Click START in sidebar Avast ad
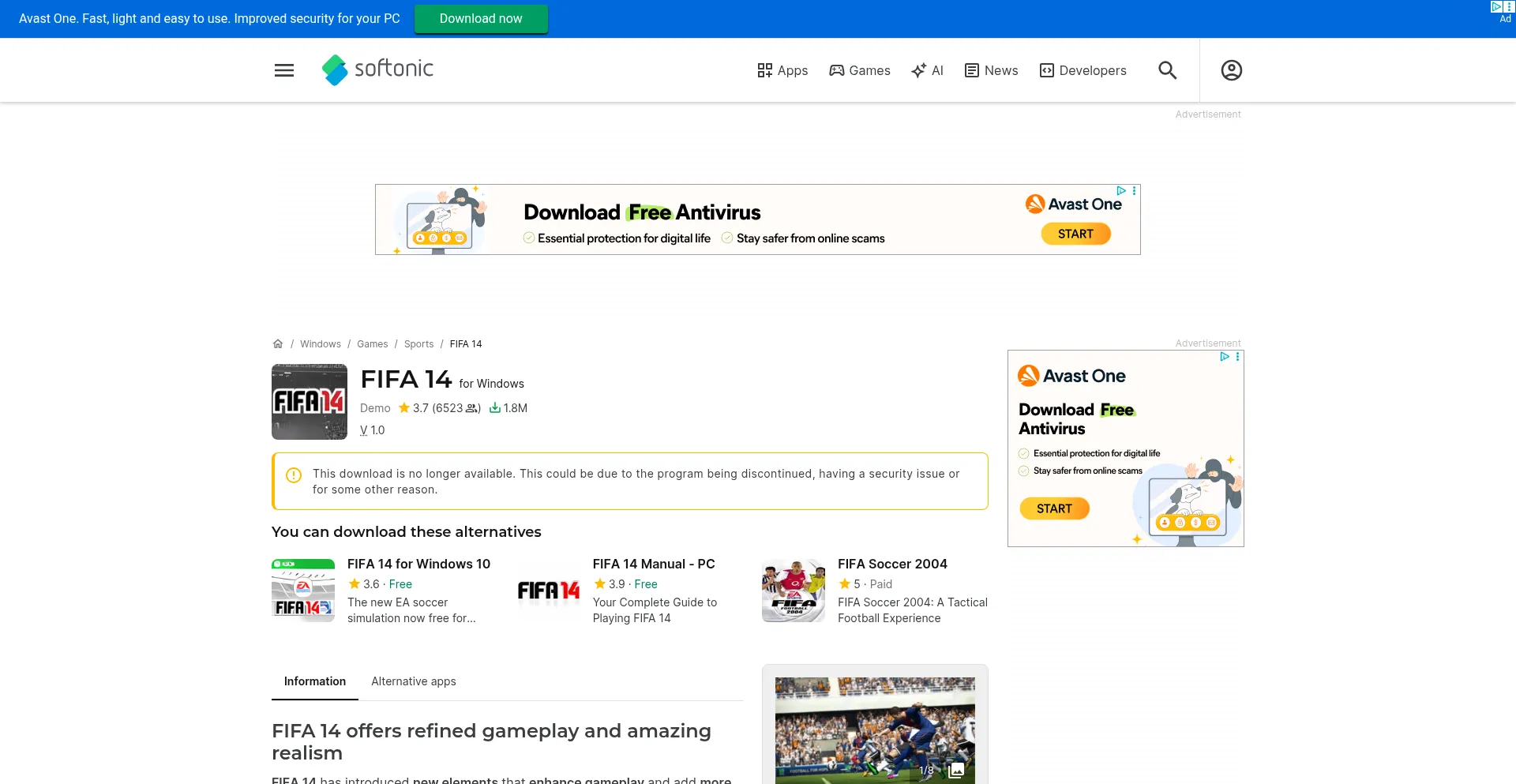The image size is (1516, 784). (1054, 508)
